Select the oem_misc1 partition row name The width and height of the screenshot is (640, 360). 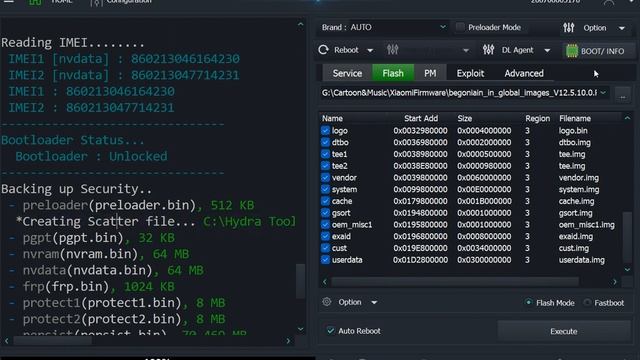pyautogui.click(x=352, y=225)
